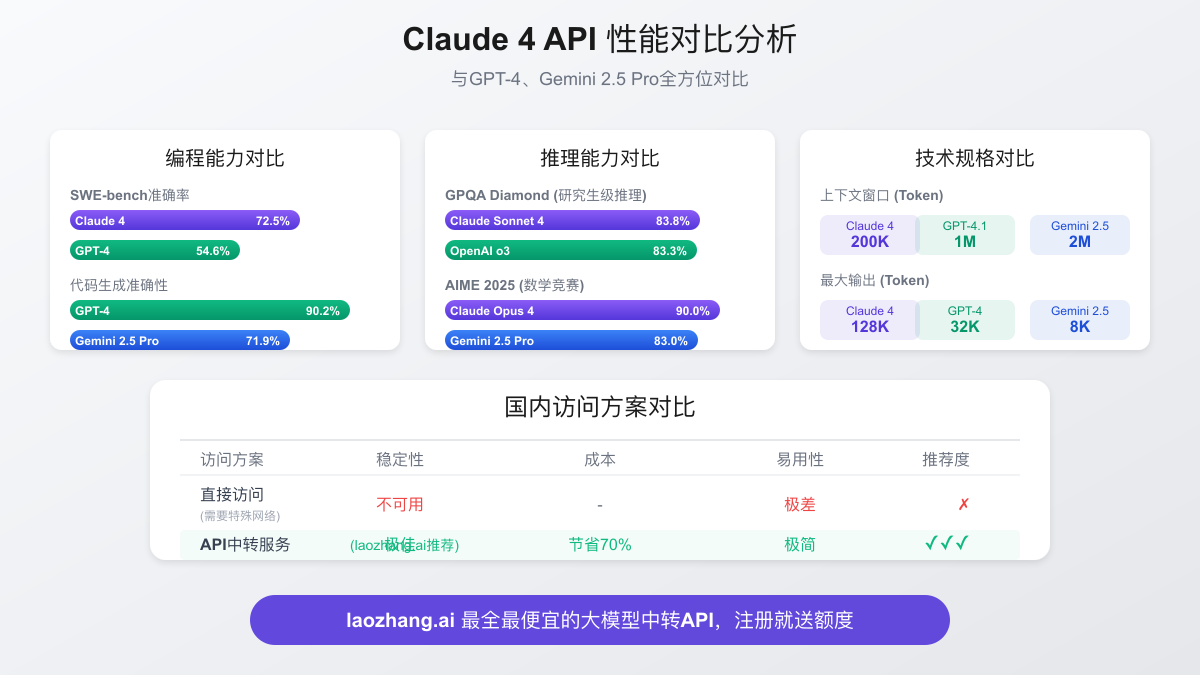Click the 技术规格对比 card heading
Screen dimensions: 1200x675
tap(975, 159)
